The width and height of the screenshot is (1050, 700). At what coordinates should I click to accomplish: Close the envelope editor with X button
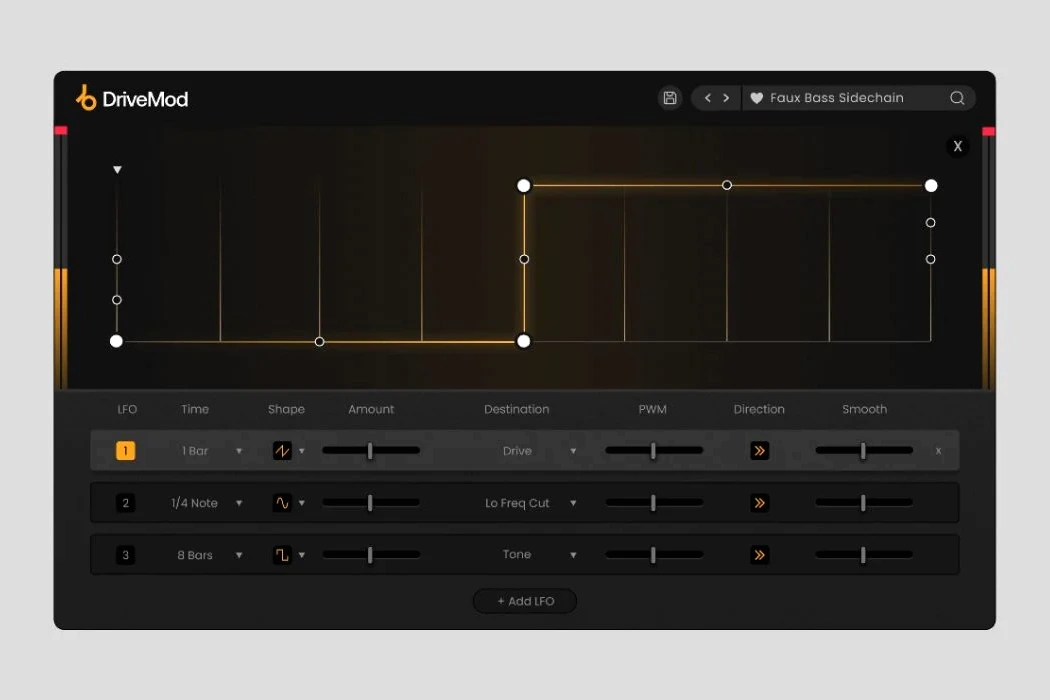point(957,146)
